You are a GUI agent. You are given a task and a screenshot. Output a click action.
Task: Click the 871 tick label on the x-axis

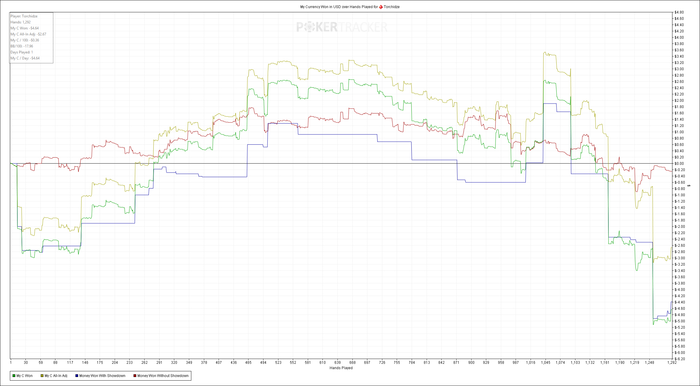point(456,363)
